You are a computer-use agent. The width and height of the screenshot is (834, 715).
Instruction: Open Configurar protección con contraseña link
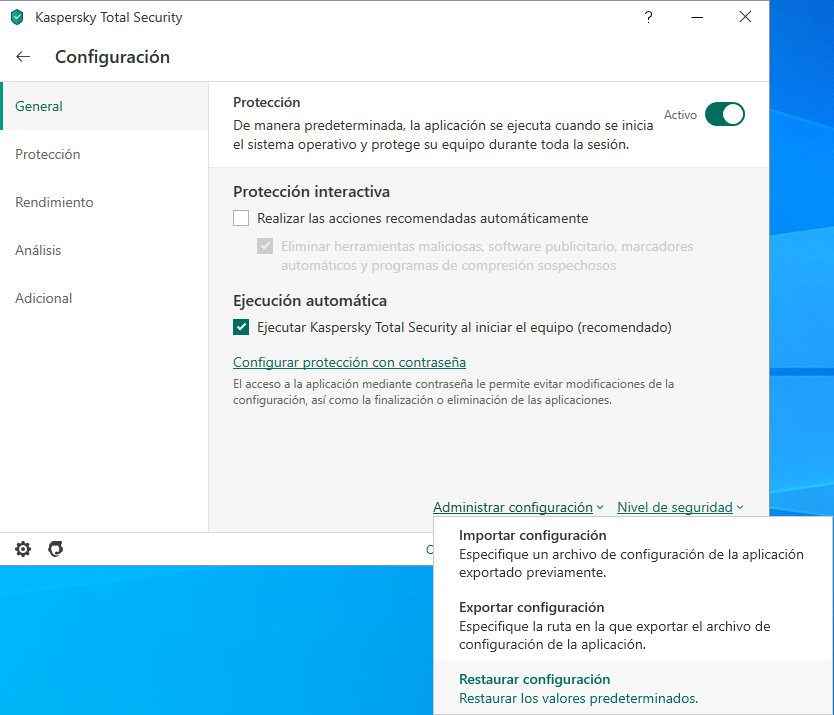click(349, 362)
